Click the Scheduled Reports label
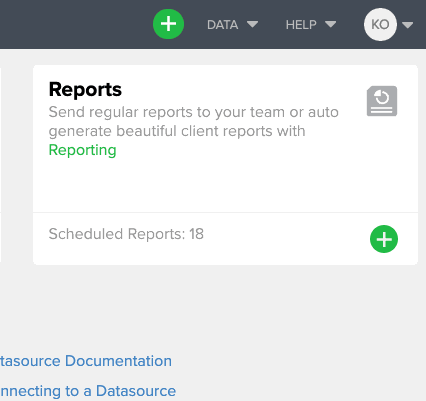 [117, 234]
